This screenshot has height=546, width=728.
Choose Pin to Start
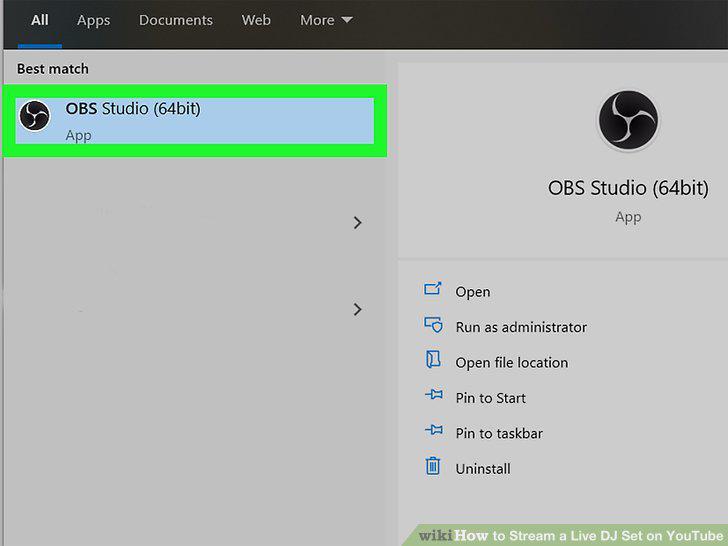(x=490, y=398)
